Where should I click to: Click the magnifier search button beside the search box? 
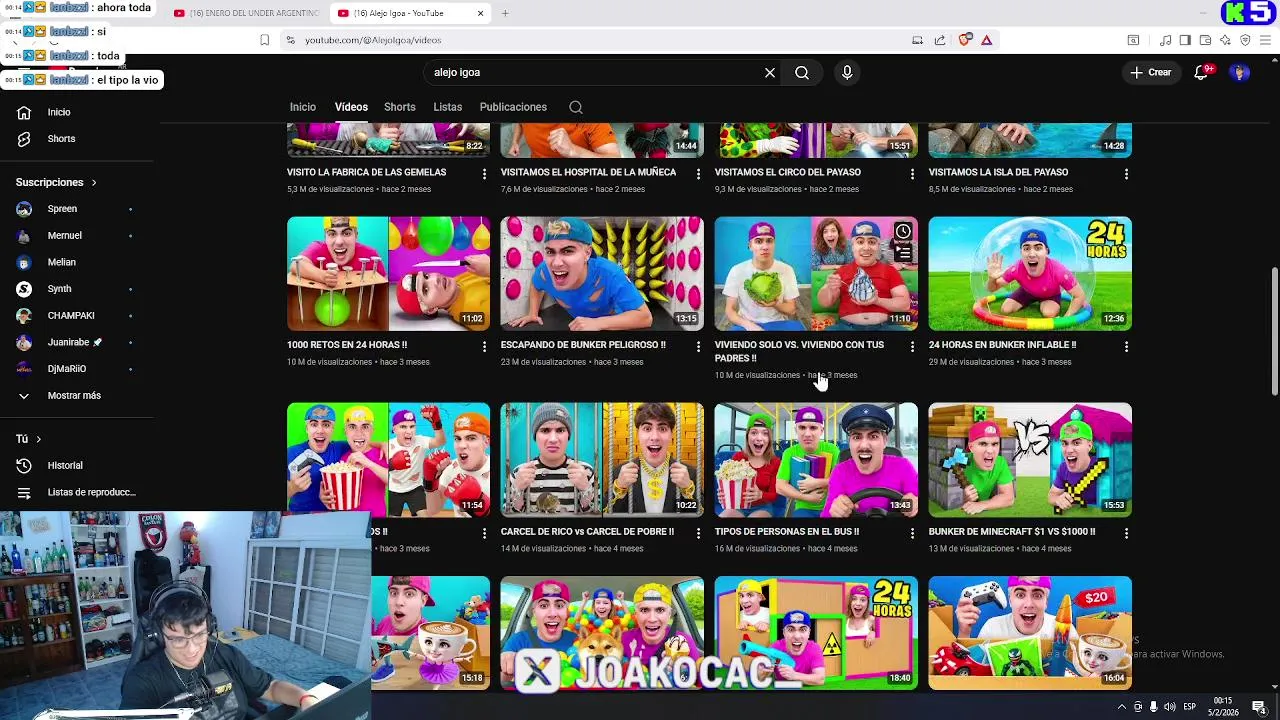click(802, 73)
